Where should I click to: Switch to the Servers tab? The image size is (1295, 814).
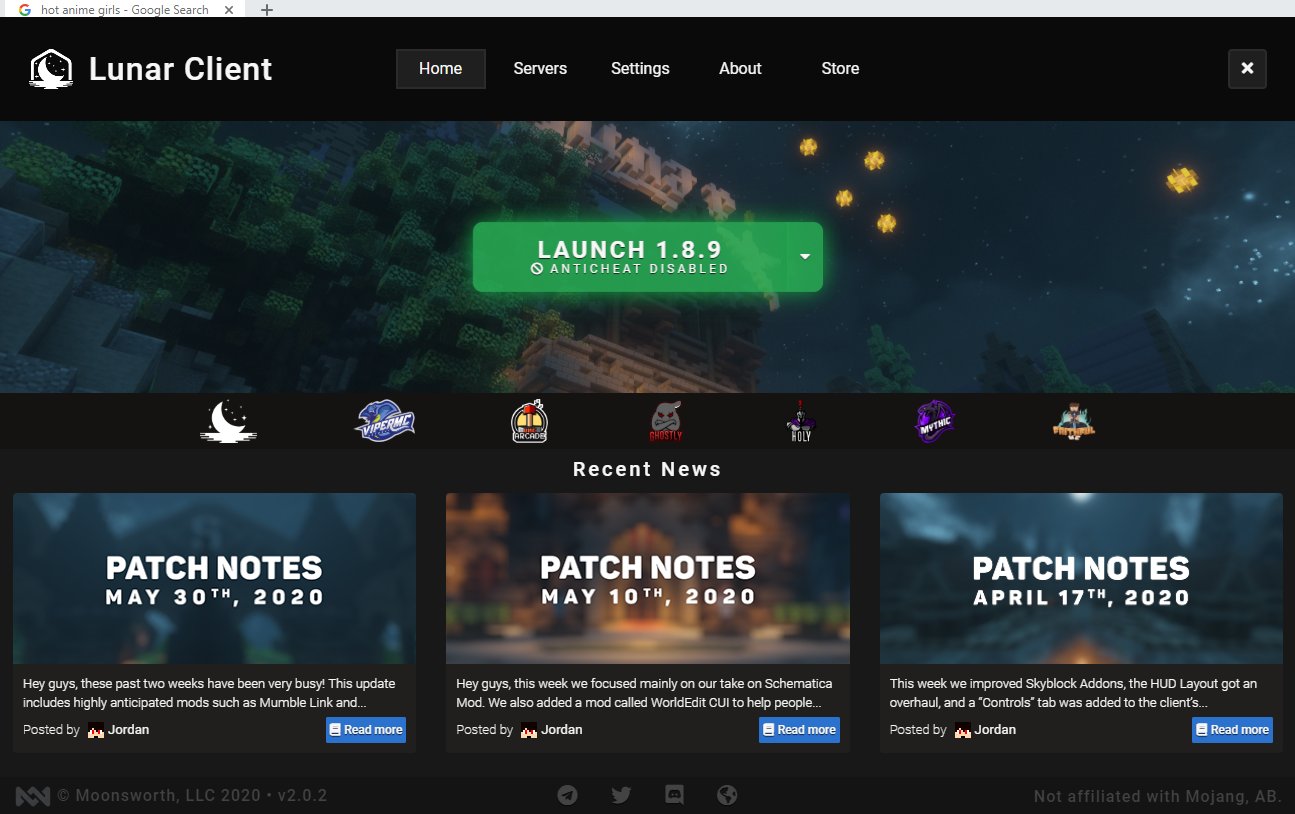click(540, 68)
